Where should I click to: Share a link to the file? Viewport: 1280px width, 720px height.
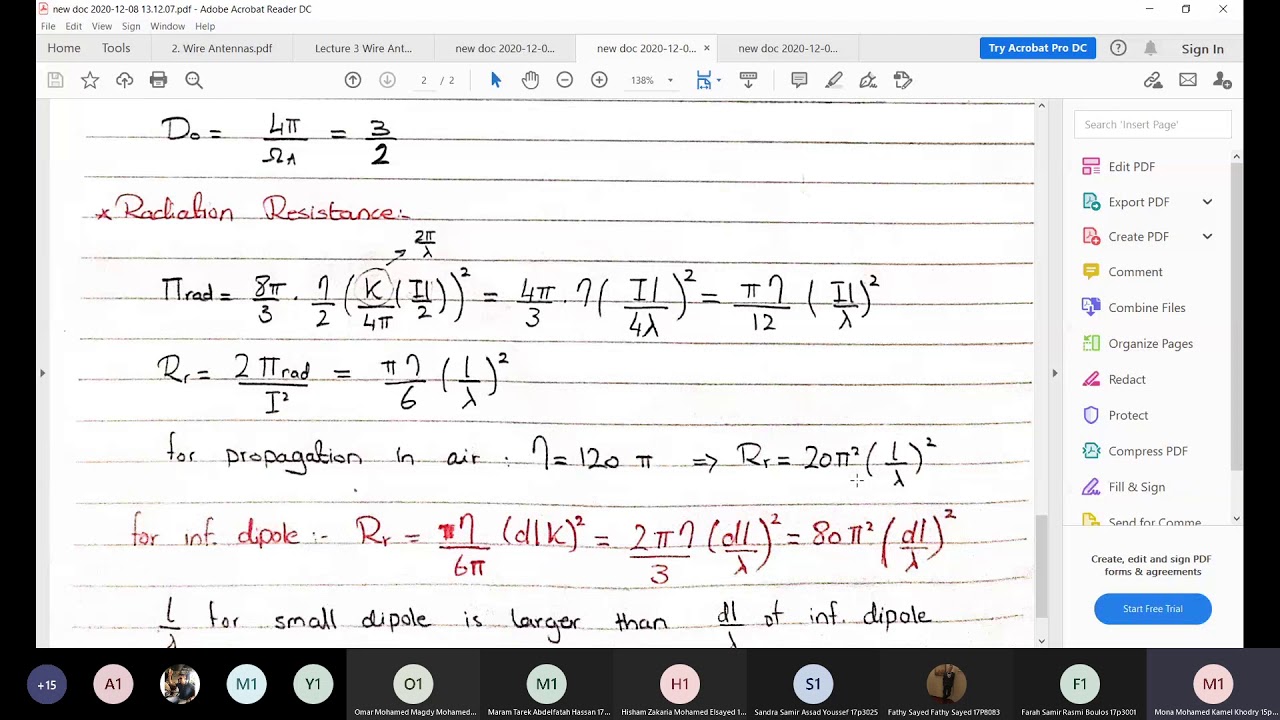[1153, 80]
